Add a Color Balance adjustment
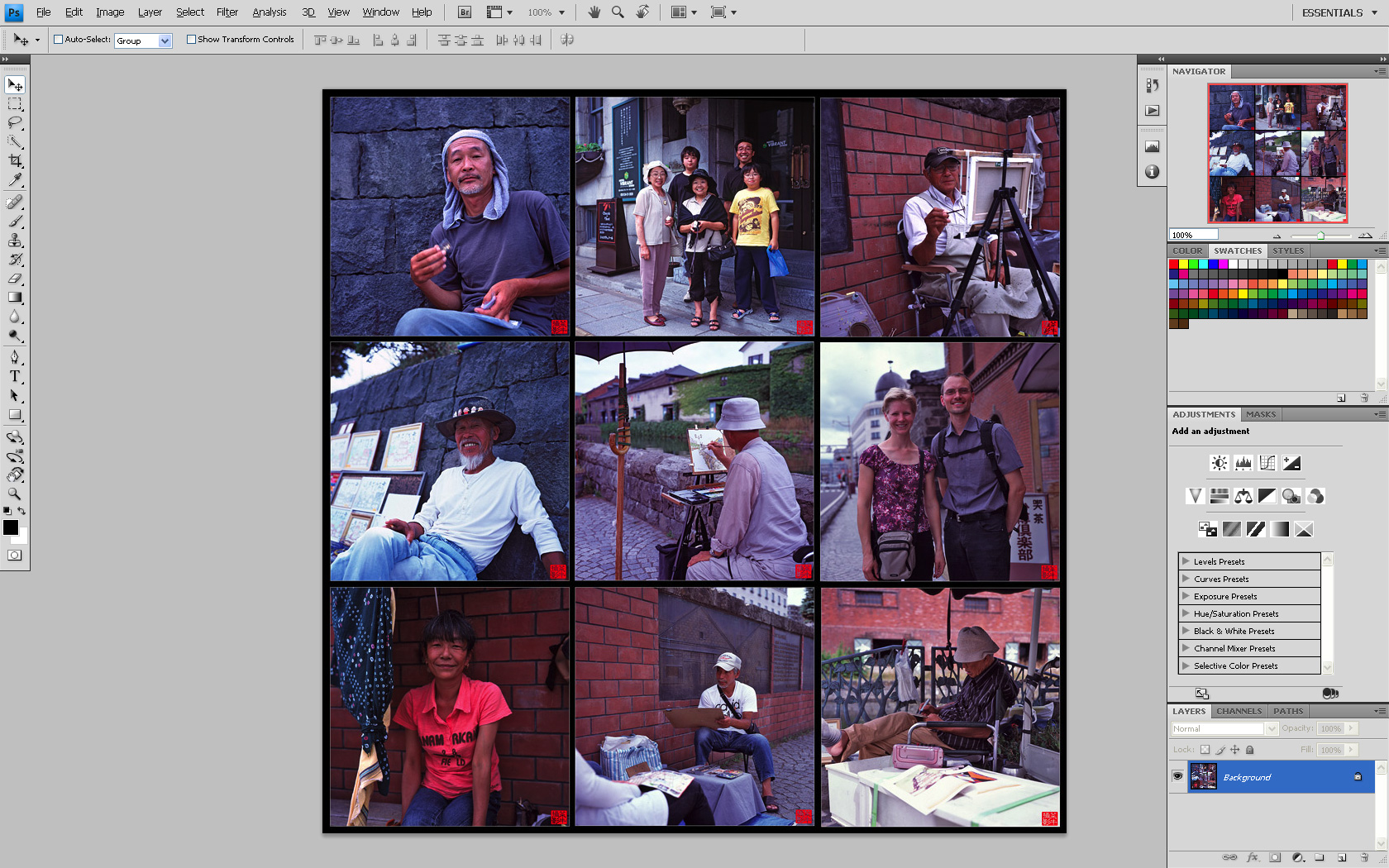 click(1243, 496)
